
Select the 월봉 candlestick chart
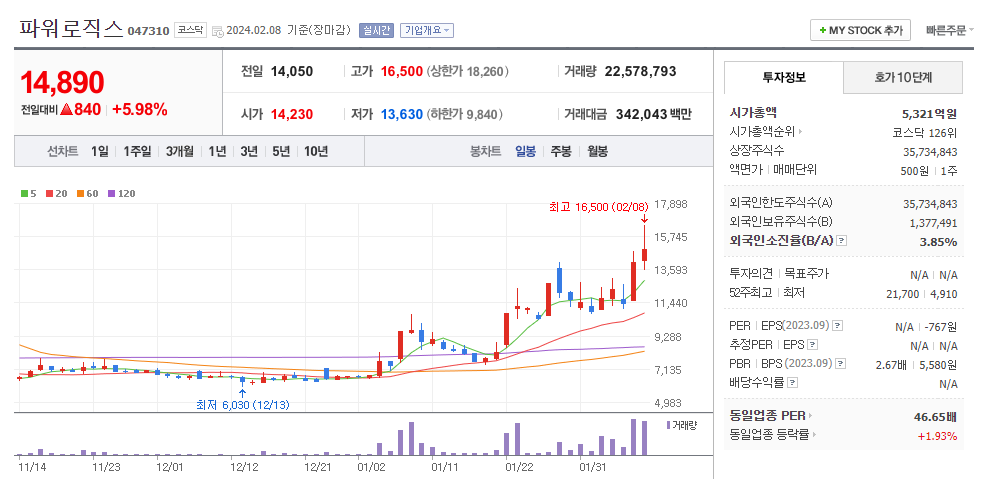point(597,151)
